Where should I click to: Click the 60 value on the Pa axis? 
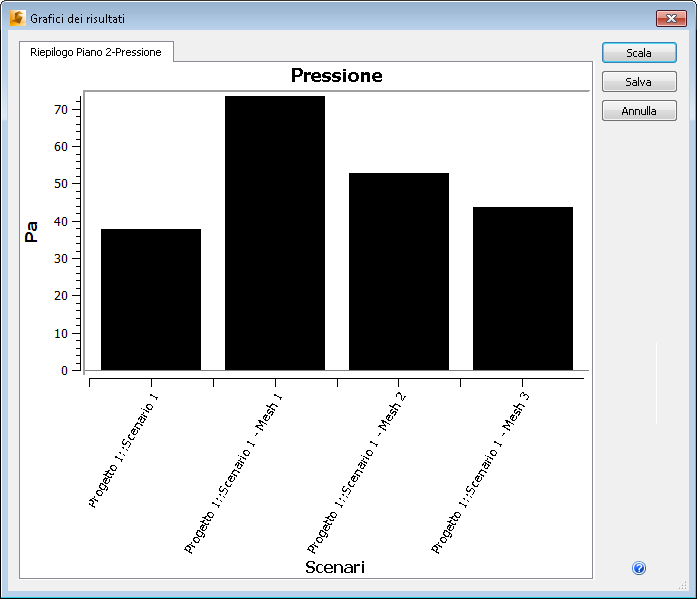pyautogui.click(x=61, y=147)
